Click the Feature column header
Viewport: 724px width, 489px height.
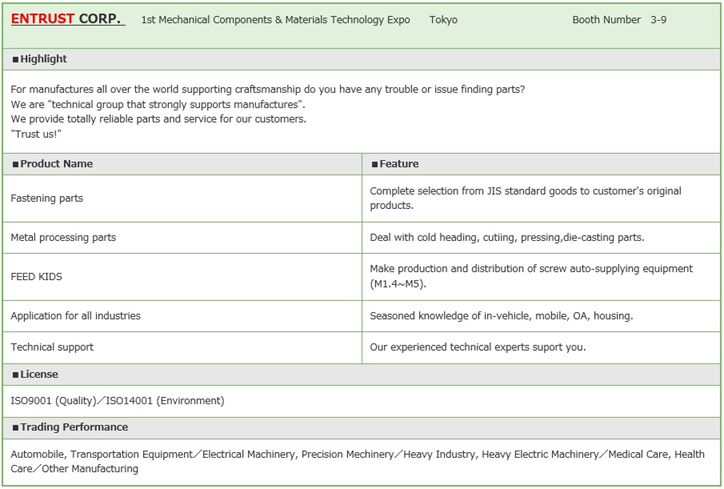(395, 164)
